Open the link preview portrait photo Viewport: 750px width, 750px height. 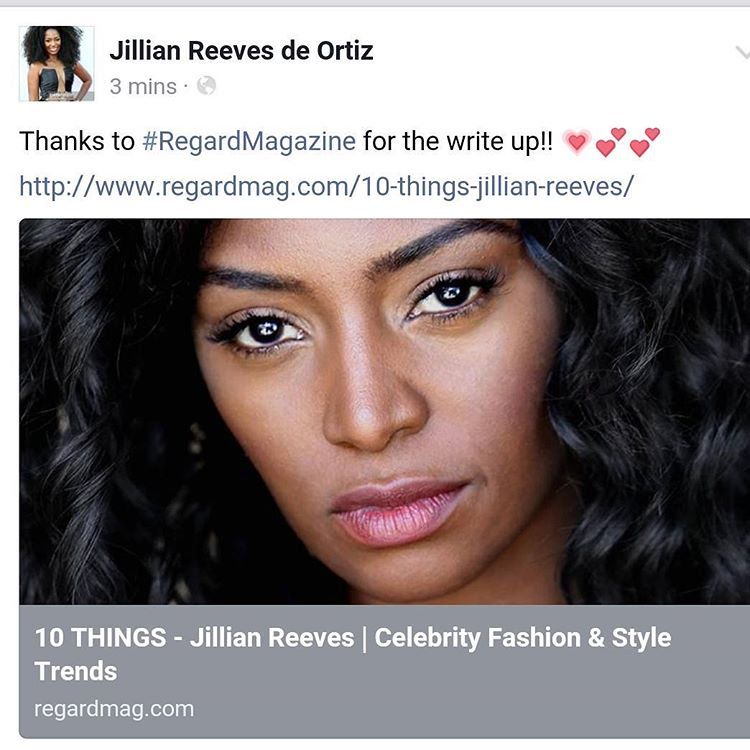coord(385,412)
